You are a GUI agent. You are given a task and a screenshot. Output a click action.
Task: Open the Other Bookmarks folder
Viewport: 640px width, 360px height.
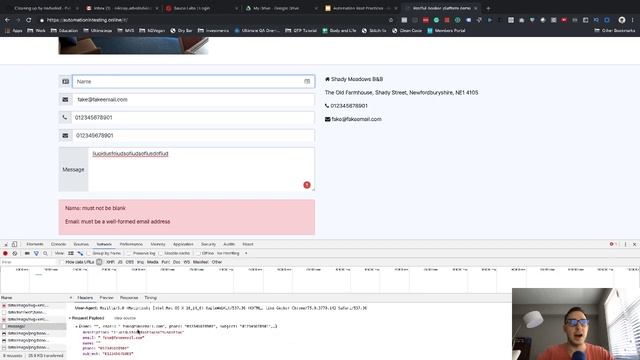615,31
